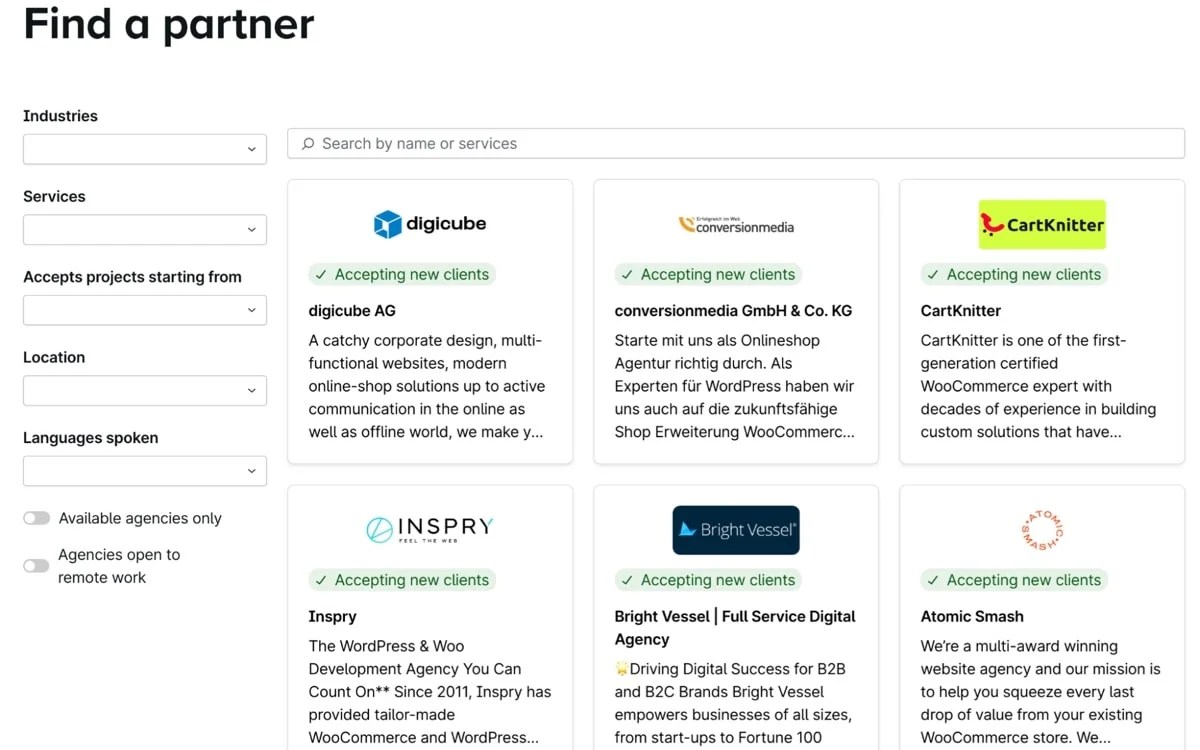The width and height of the screenshot is (1200, 750).
Task: Open the Industries dropdown
Action: pyautogui.click(x=144, y=149)
